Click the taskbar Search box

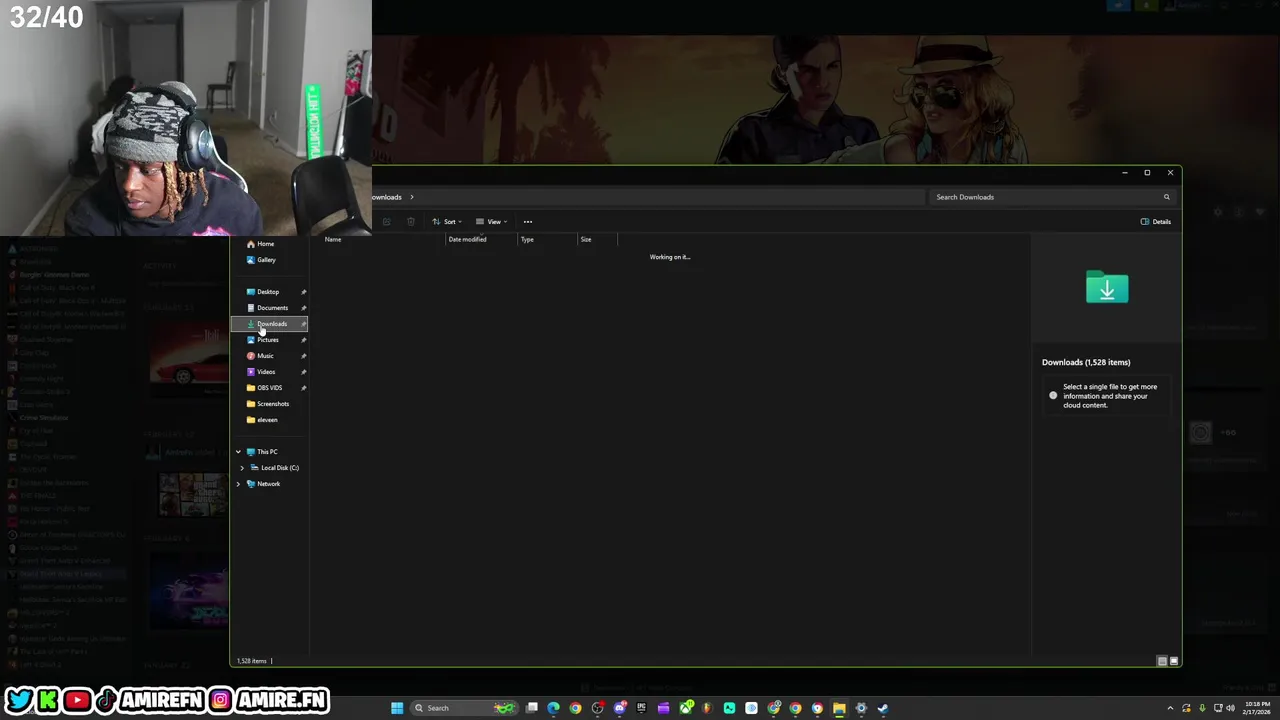click(464, 708)
